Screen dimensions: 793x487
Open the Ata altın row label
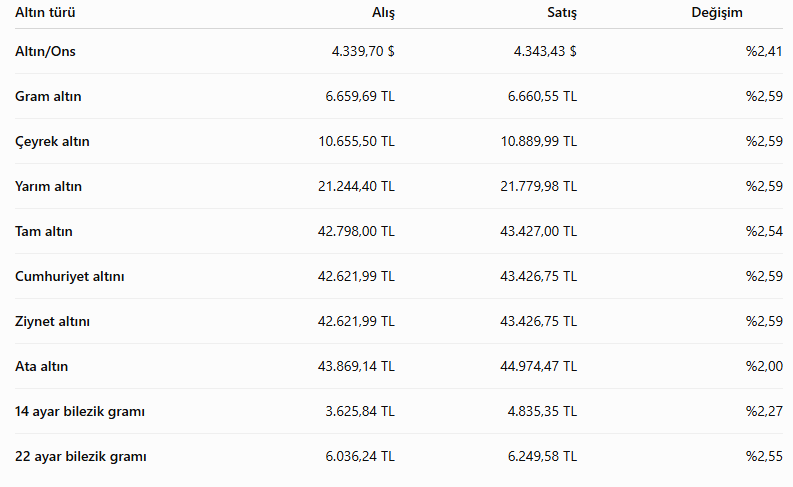(x=41, y=366)
